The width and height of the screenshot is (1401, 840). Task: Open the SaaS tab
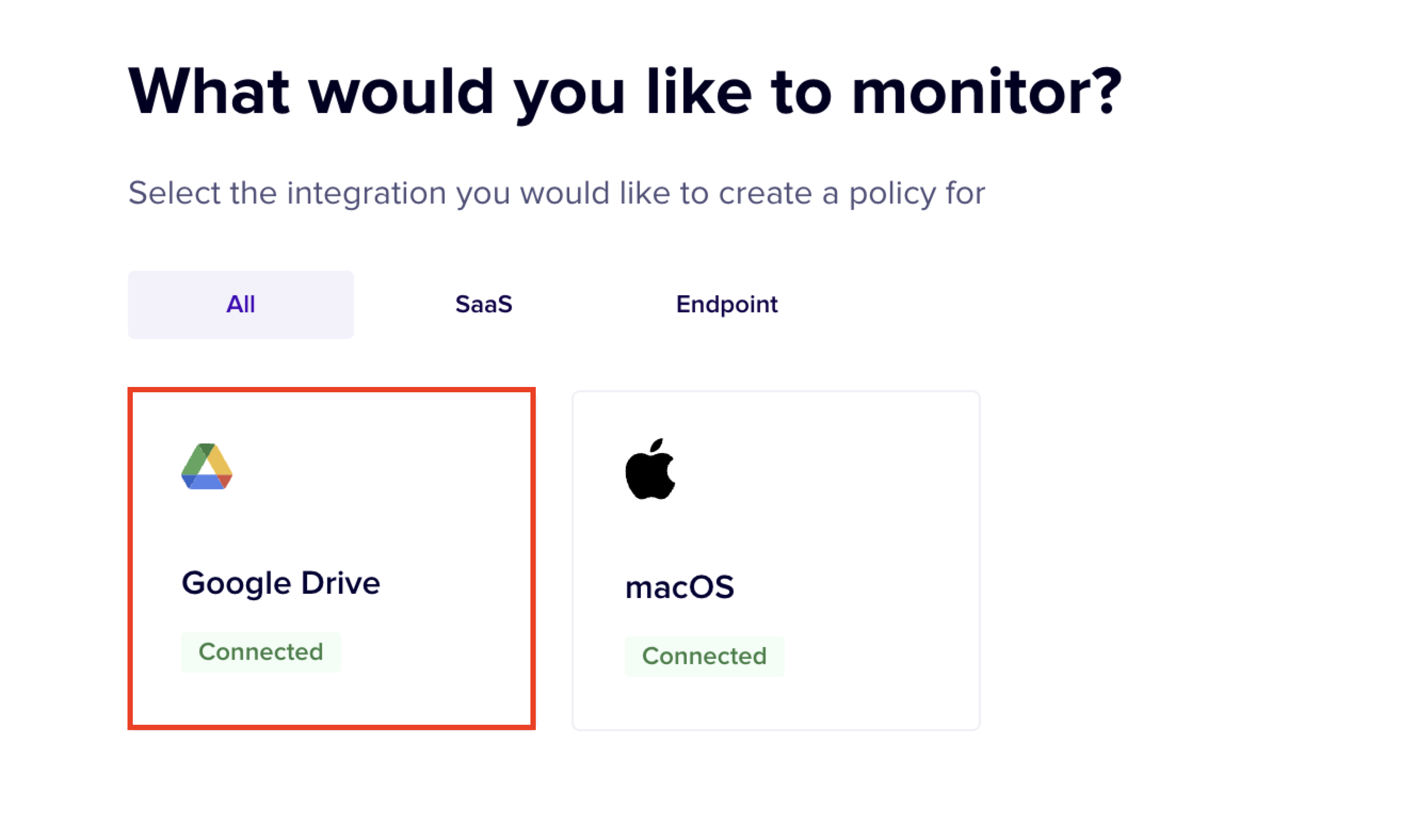(484, 304)
